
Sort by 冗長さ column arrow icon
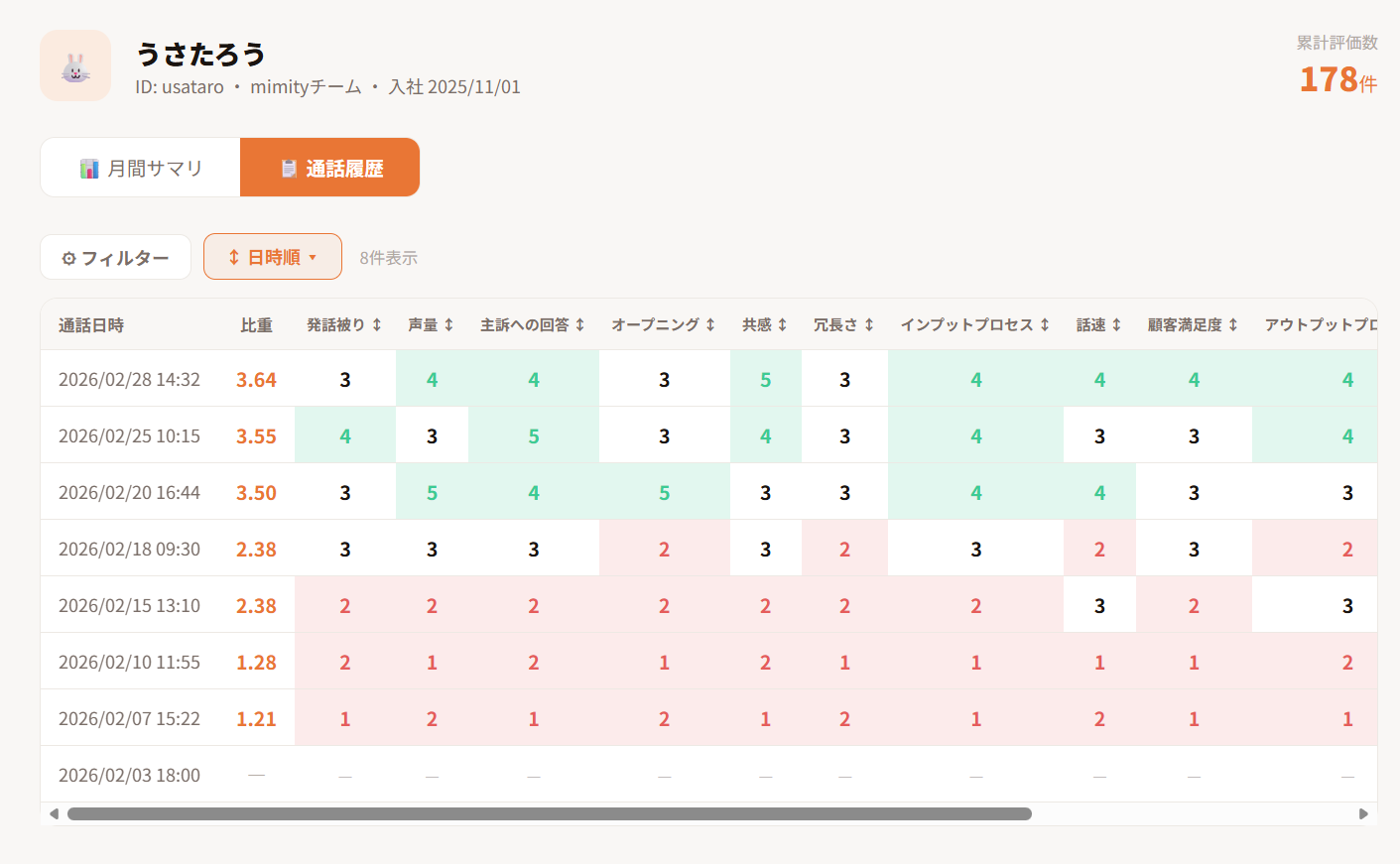(869, 325)
